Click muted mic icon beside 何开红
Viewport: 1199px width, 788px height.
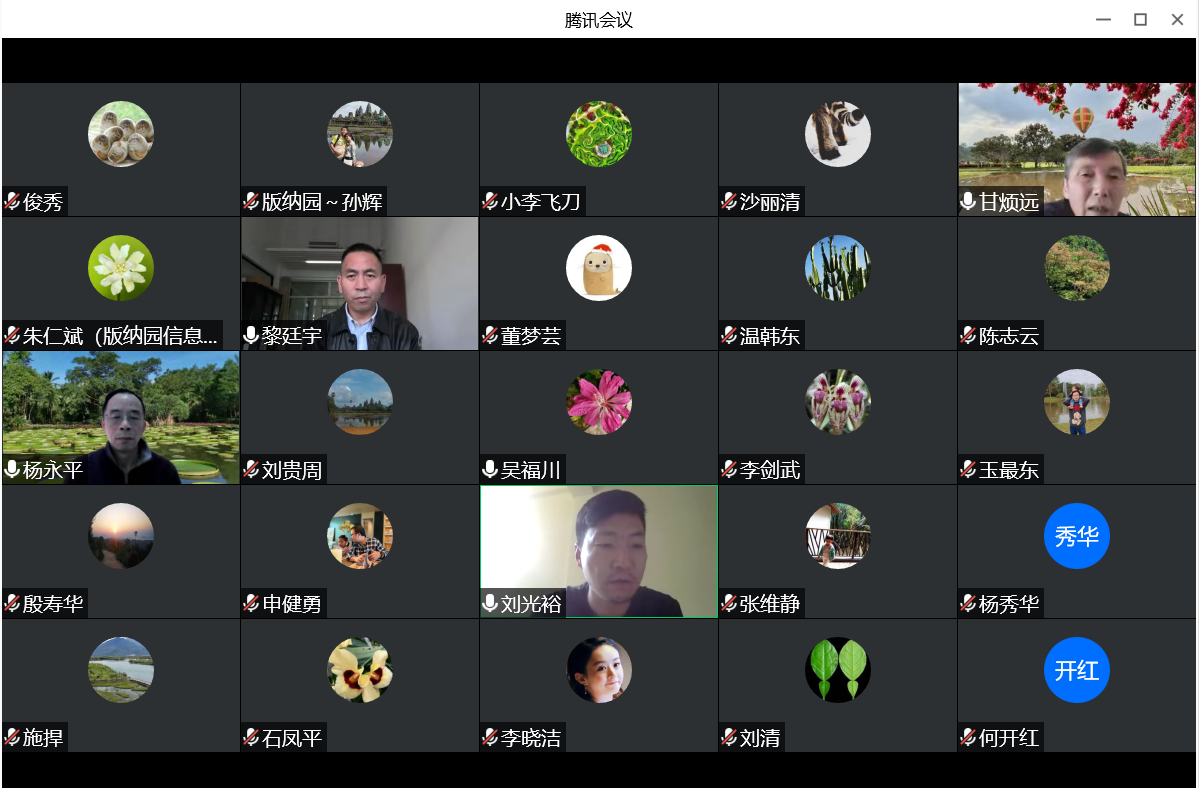[x=968, y=738]
